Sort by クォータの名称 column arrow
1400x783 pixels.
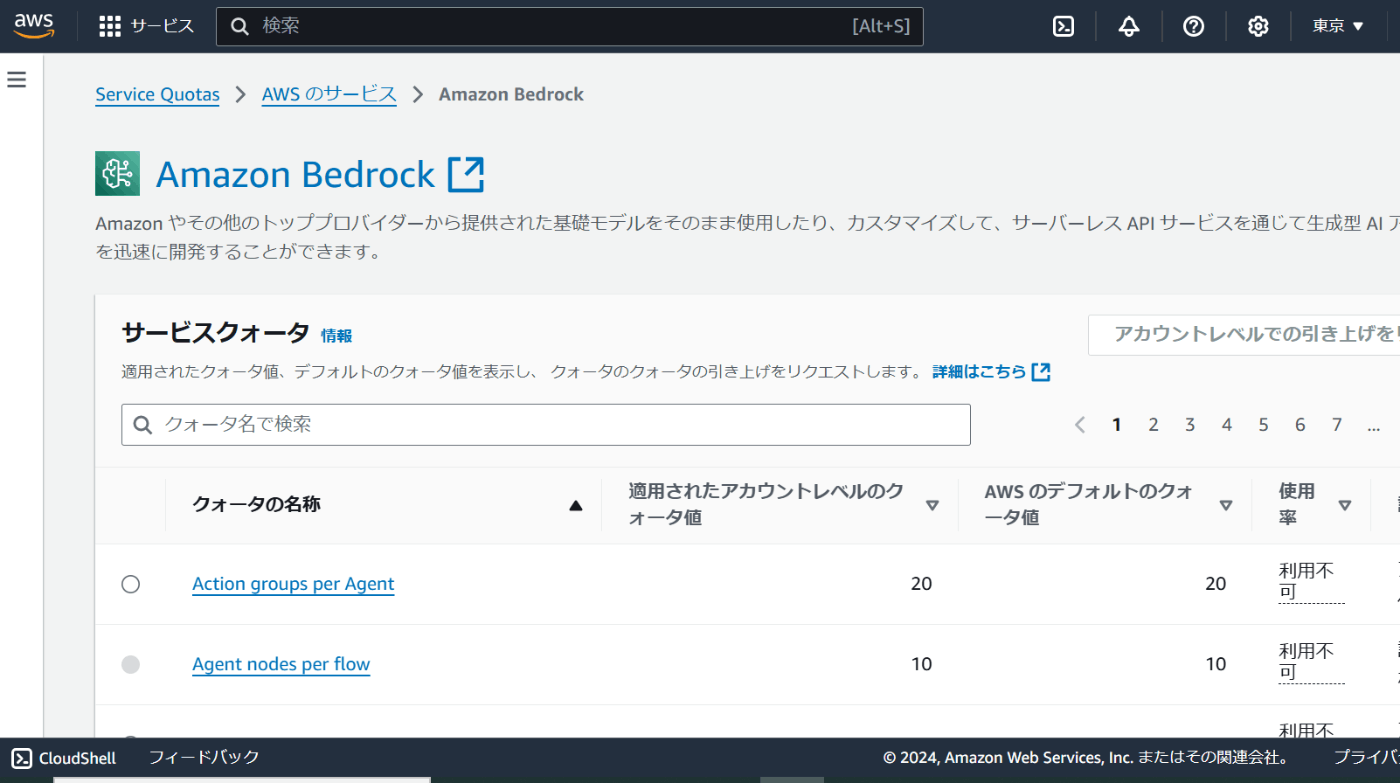pos(575,506)
